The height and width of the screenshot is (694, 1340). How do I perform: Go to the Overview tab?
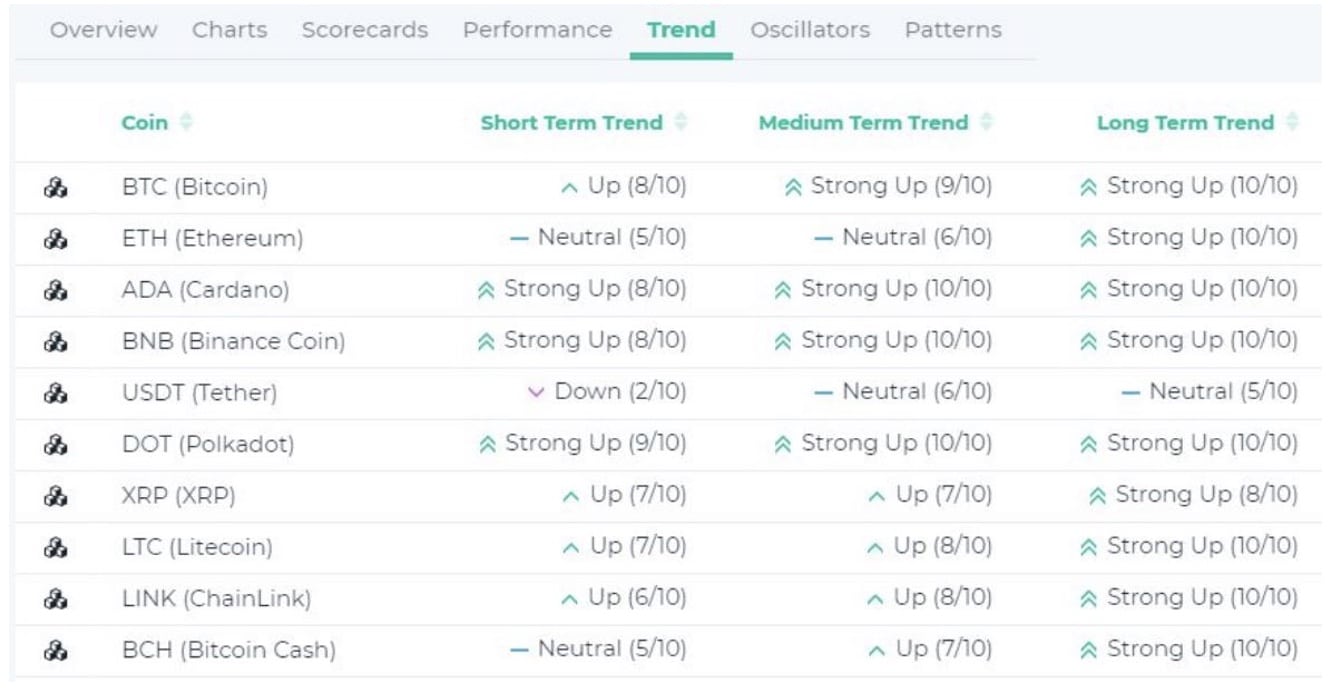click(x=103, y=30)
